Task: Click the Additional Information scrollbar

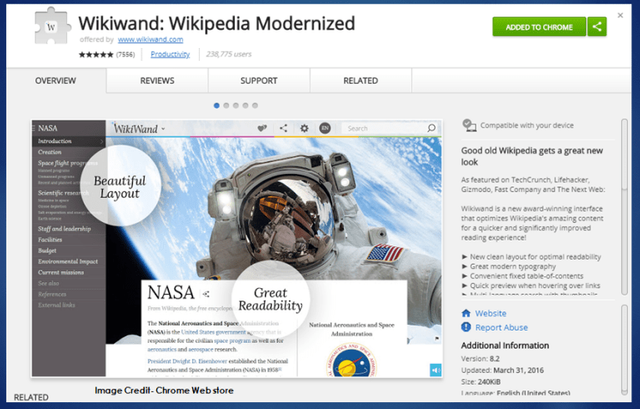Action: pyautogui.click(x=624, y=350)
